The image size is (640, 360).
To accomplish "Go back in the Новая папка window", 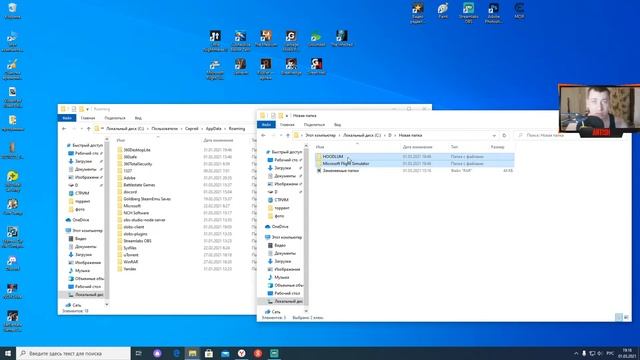I will pyautogui.click(x=263, y=135).
